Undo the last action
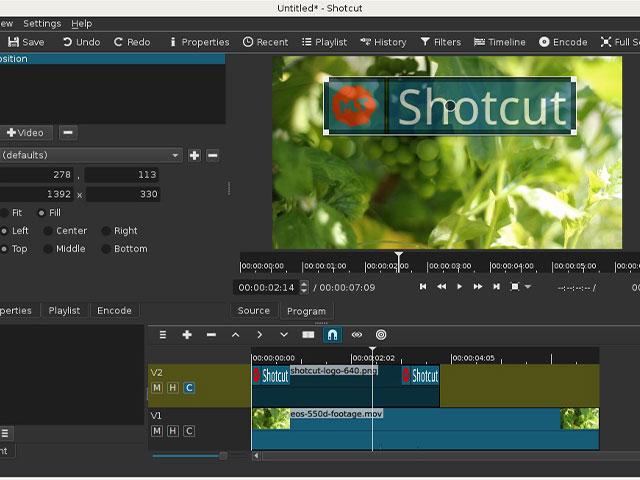 (x=81, y=42)
